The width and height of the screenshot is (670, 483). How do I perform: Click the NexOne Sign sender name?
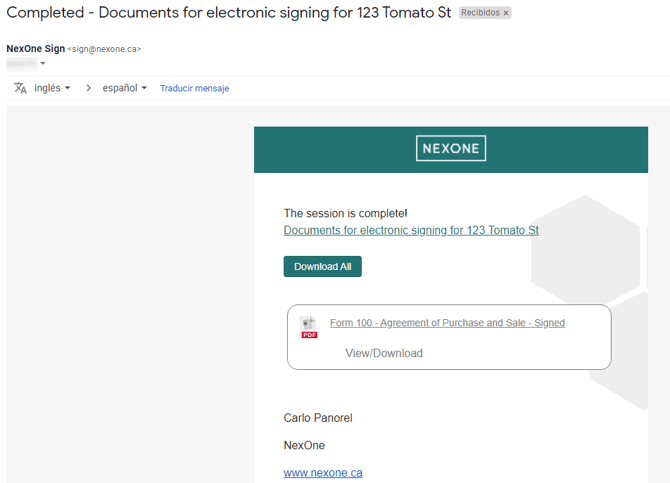(35, 48)
